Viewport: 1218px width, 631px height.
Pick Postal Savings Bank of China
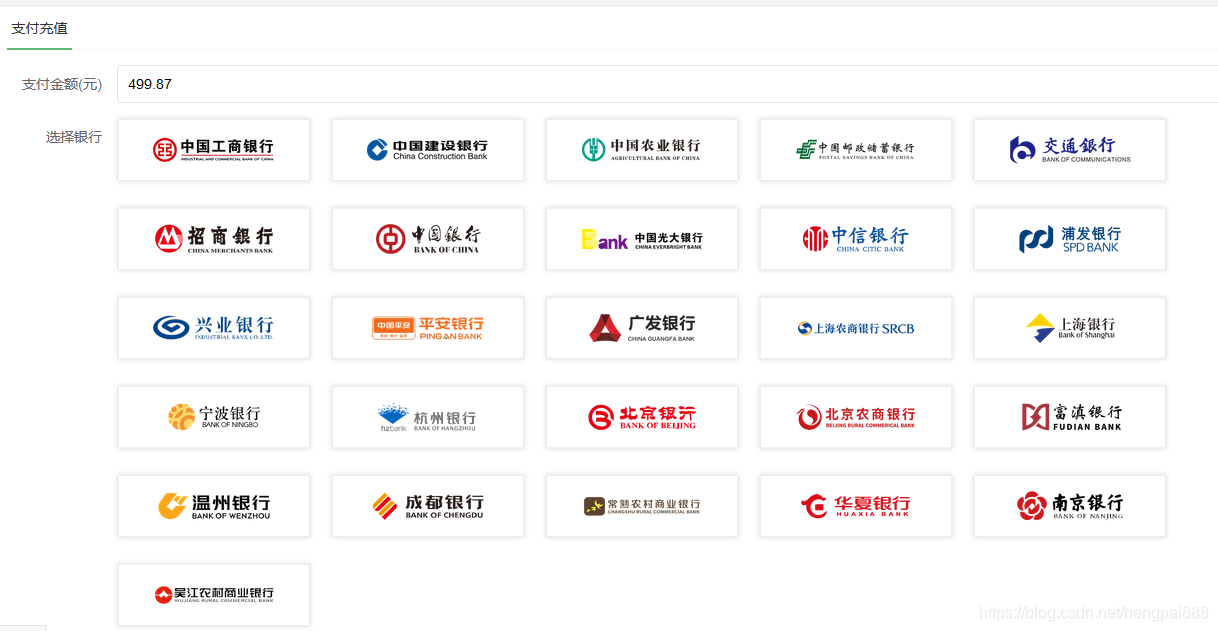(856, 150)
